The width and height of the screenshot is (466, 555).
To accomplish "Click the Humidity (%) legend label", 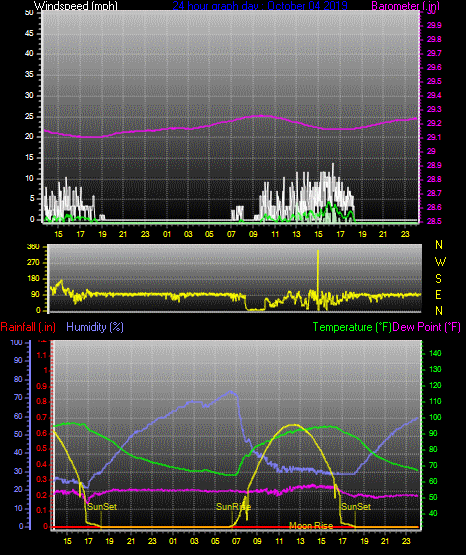I will pos(95,327).
